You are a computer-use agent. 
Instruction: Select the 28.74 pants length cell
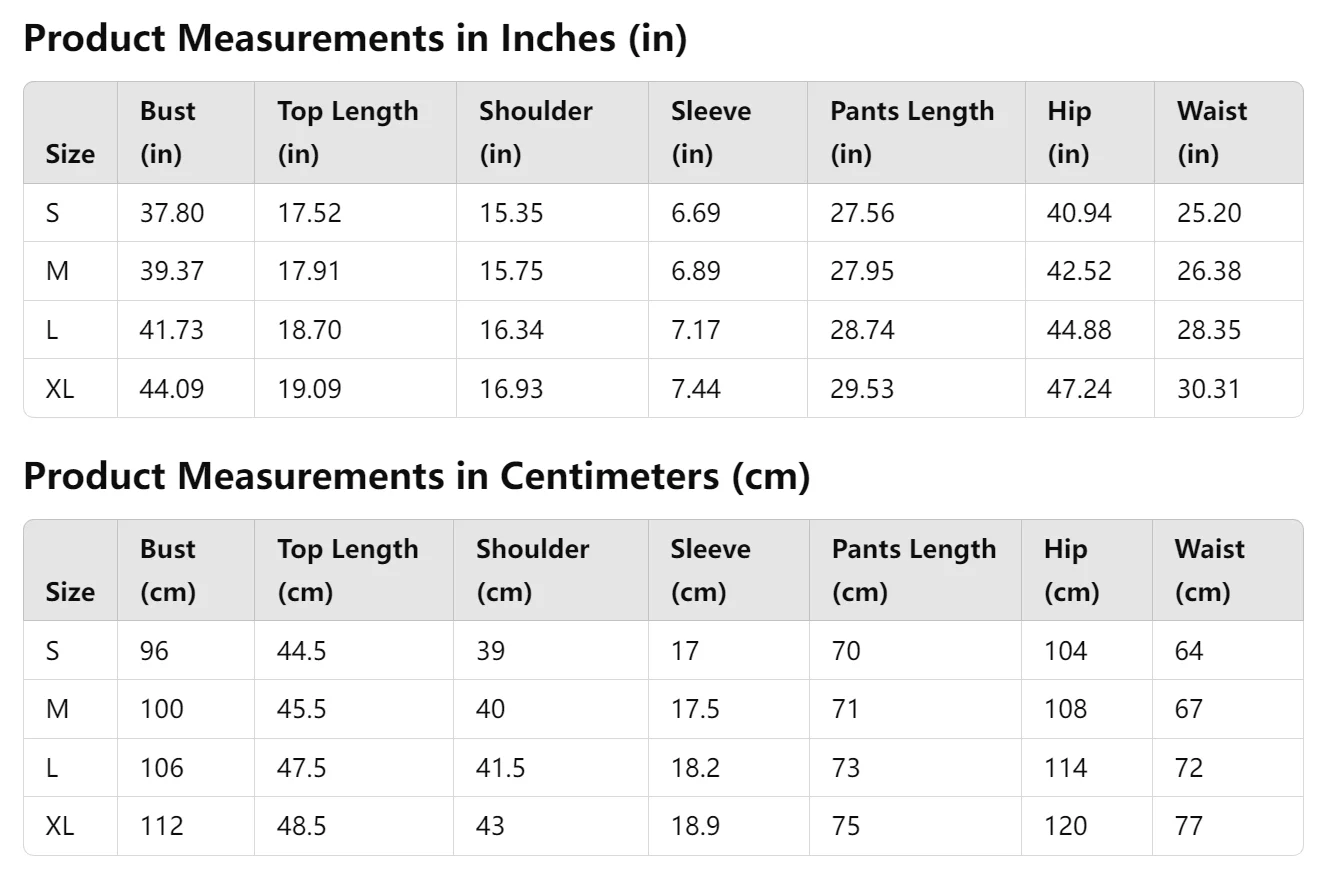coord(862,330)
